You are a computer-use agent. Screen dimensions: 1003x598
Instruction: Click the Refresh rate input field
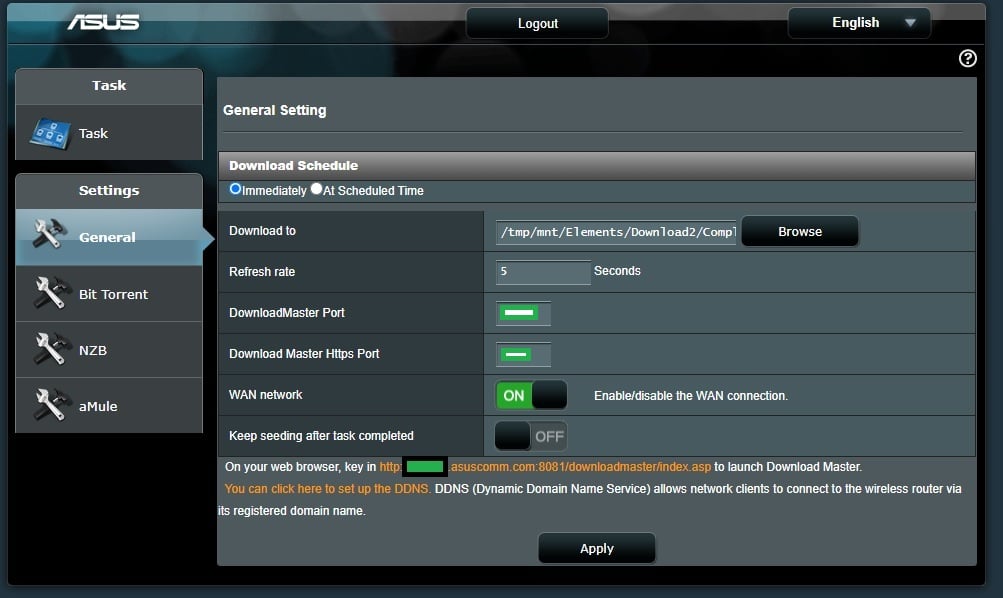point(543,272)
